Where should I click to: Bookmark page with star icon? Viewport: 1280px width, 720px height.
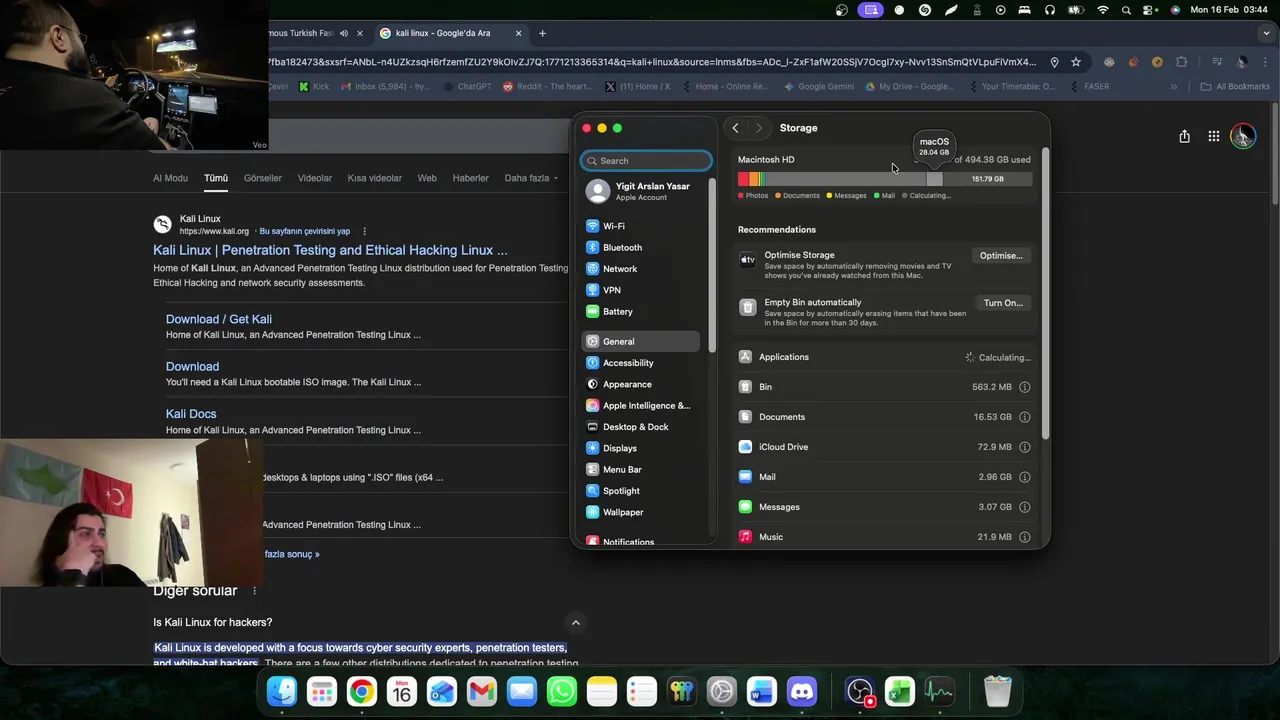(1076, 62)
